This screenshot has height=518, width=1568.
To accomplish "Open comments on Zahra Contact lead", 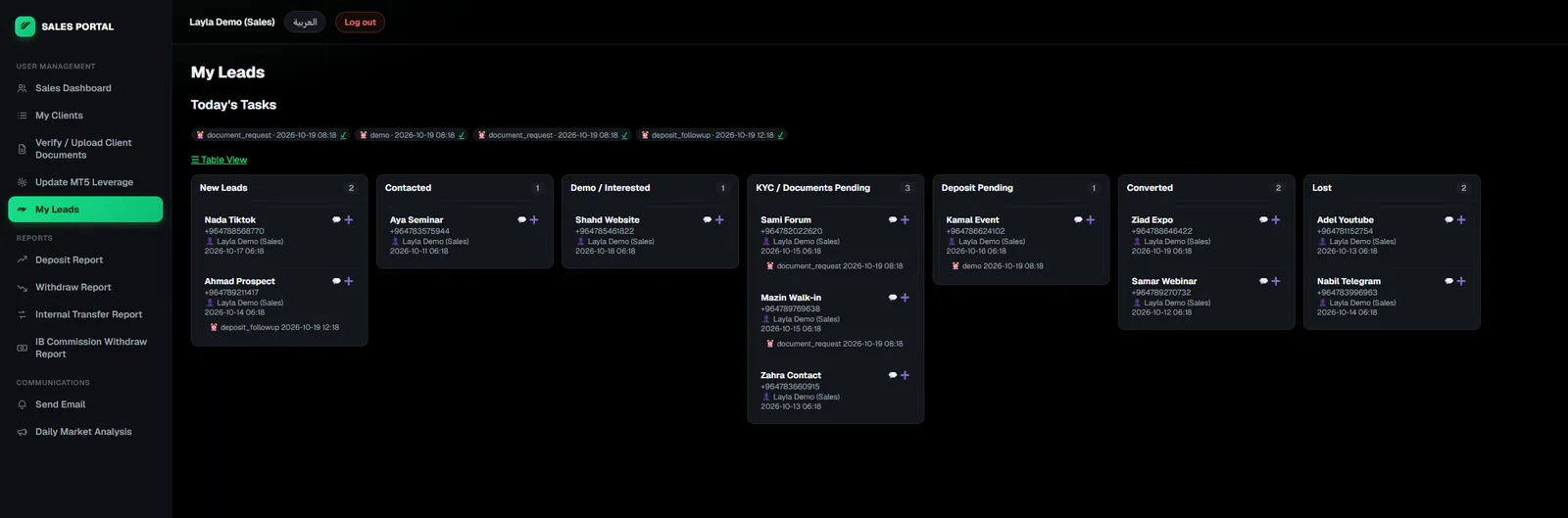I will tap(893, 375).
